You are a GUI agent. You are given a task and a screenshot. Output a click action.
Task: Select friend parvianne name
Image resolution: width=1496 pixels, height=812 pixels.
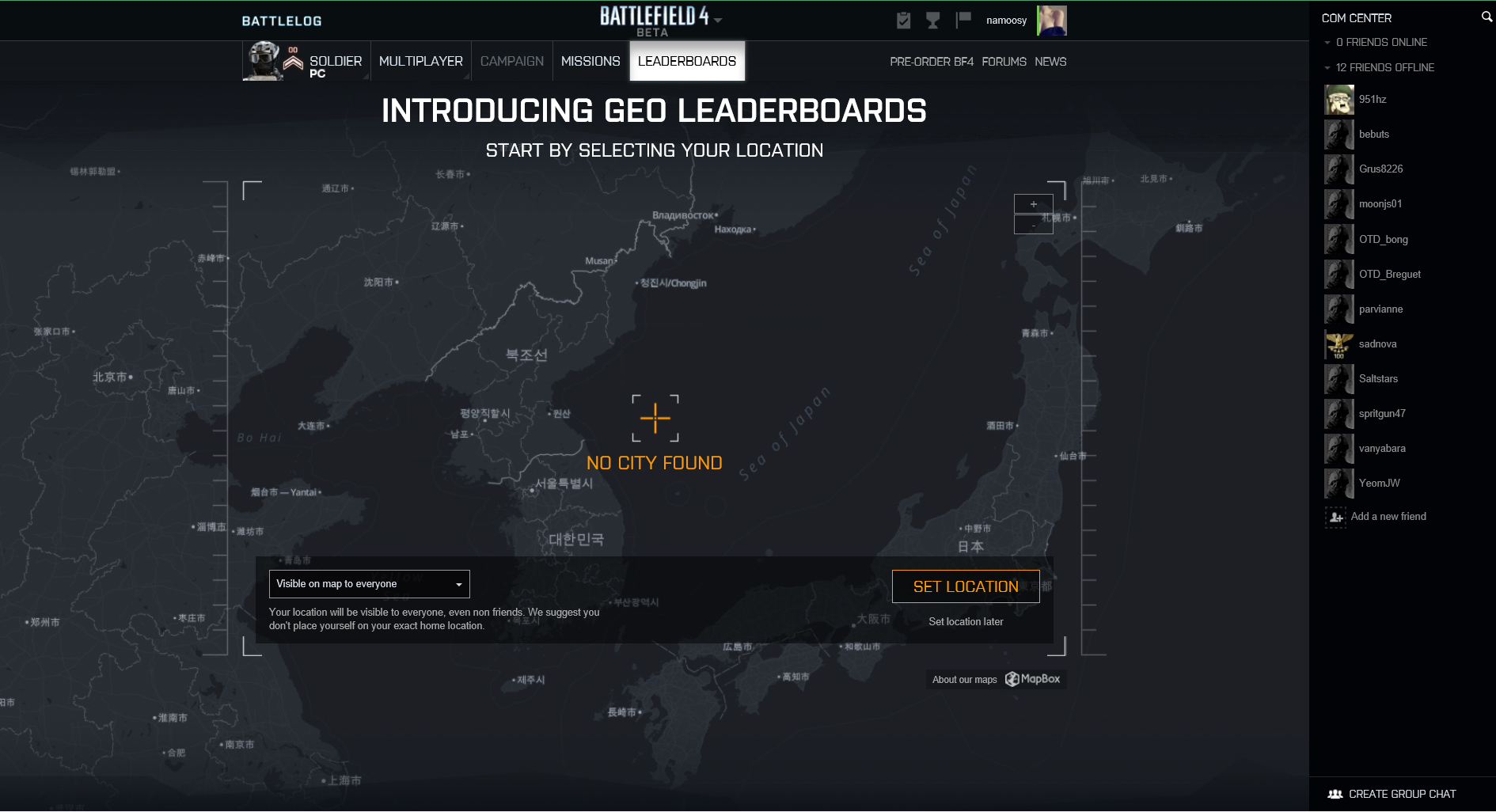pos(1381,309)
